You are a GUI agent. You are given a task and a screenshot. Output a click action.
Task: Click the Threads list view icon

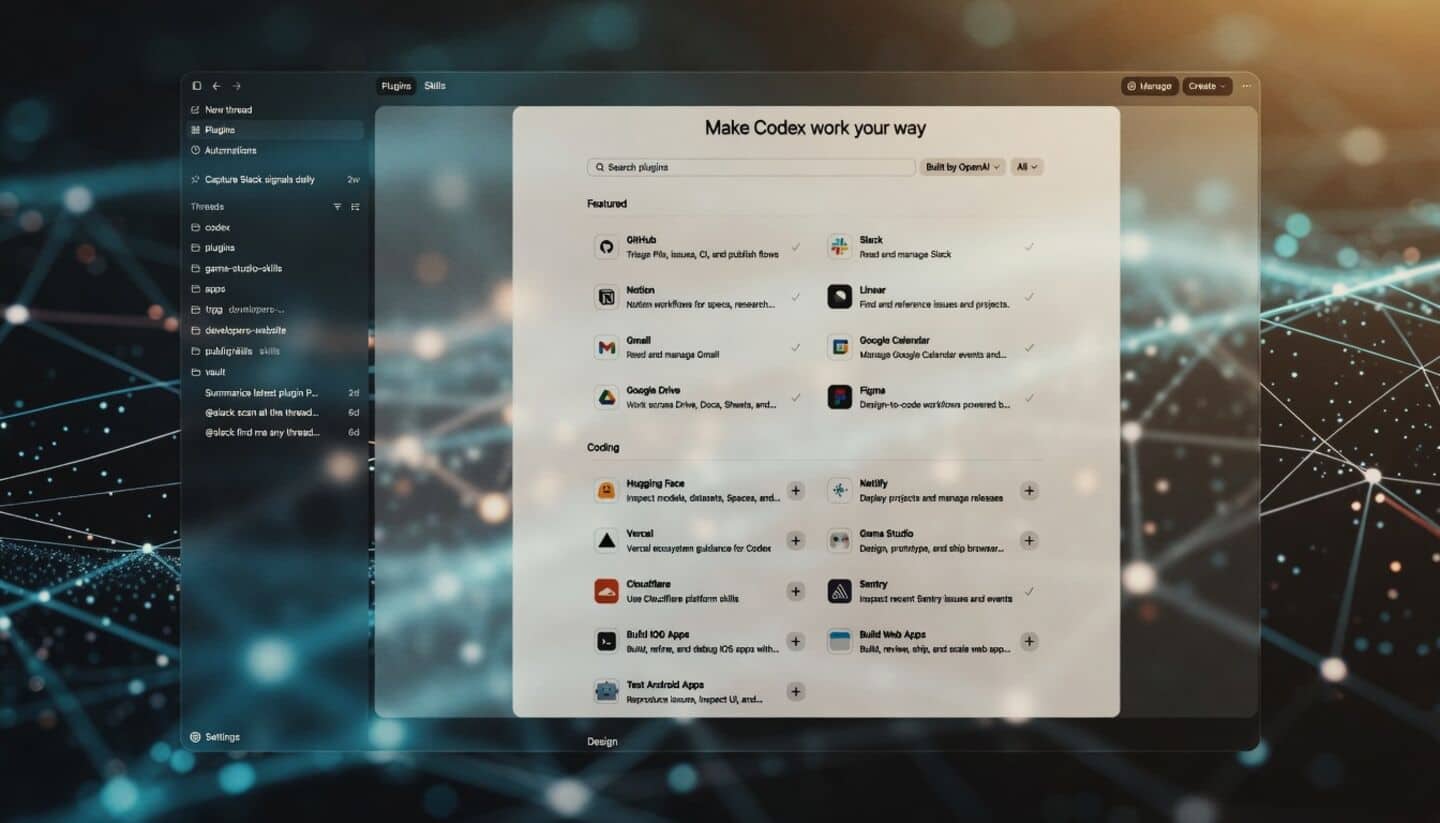tap(355, 207)
